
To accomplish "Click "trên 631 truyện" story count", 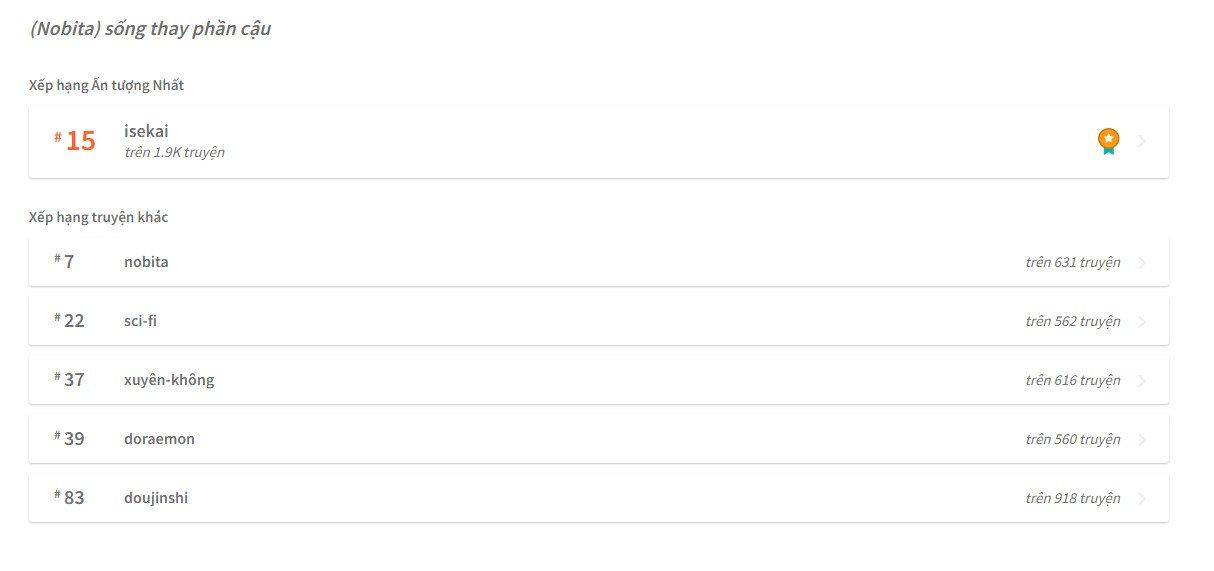I will point(1072,263).
